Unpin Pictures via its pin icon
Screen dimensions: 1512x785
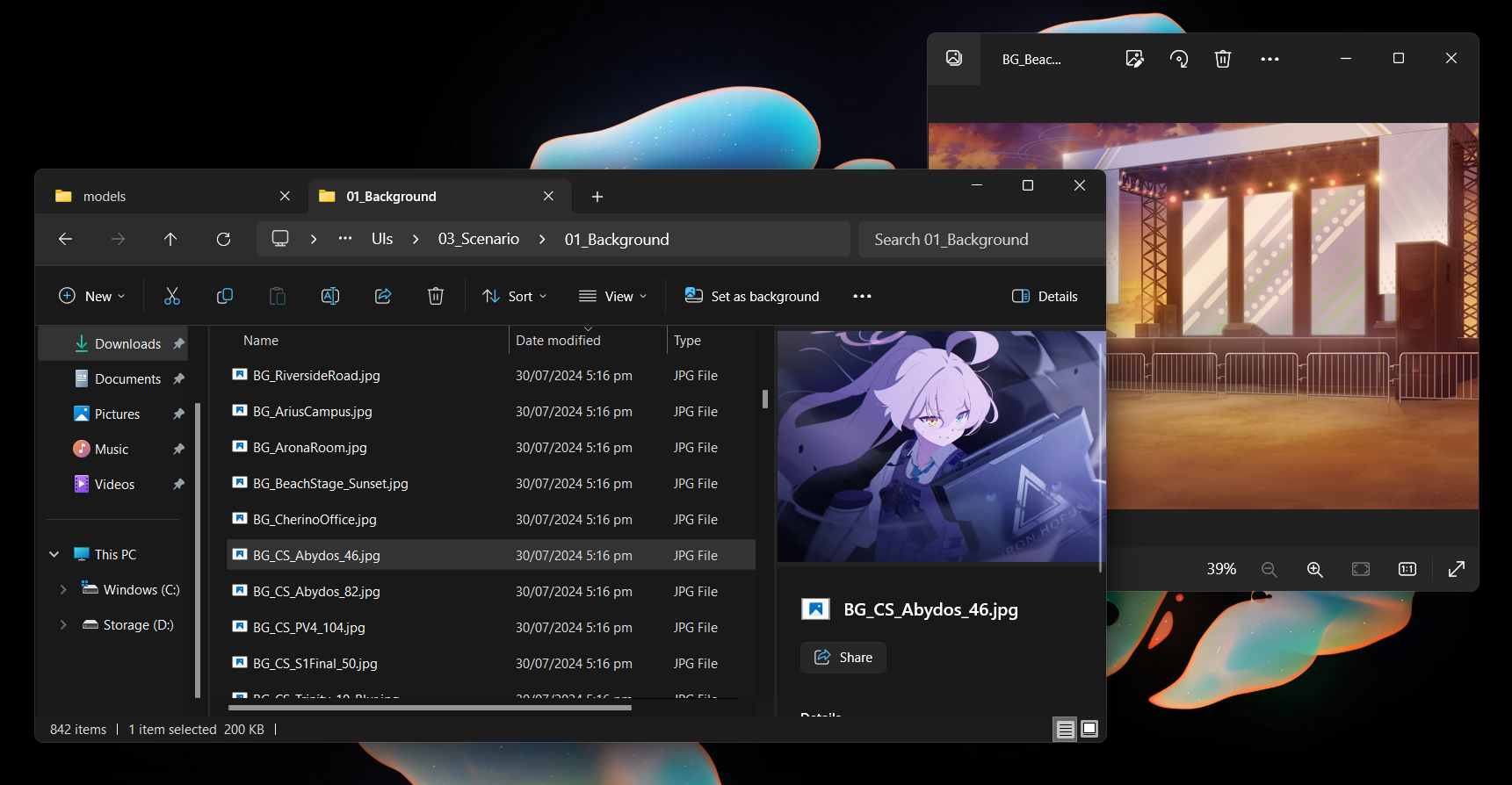coord(178,414)
